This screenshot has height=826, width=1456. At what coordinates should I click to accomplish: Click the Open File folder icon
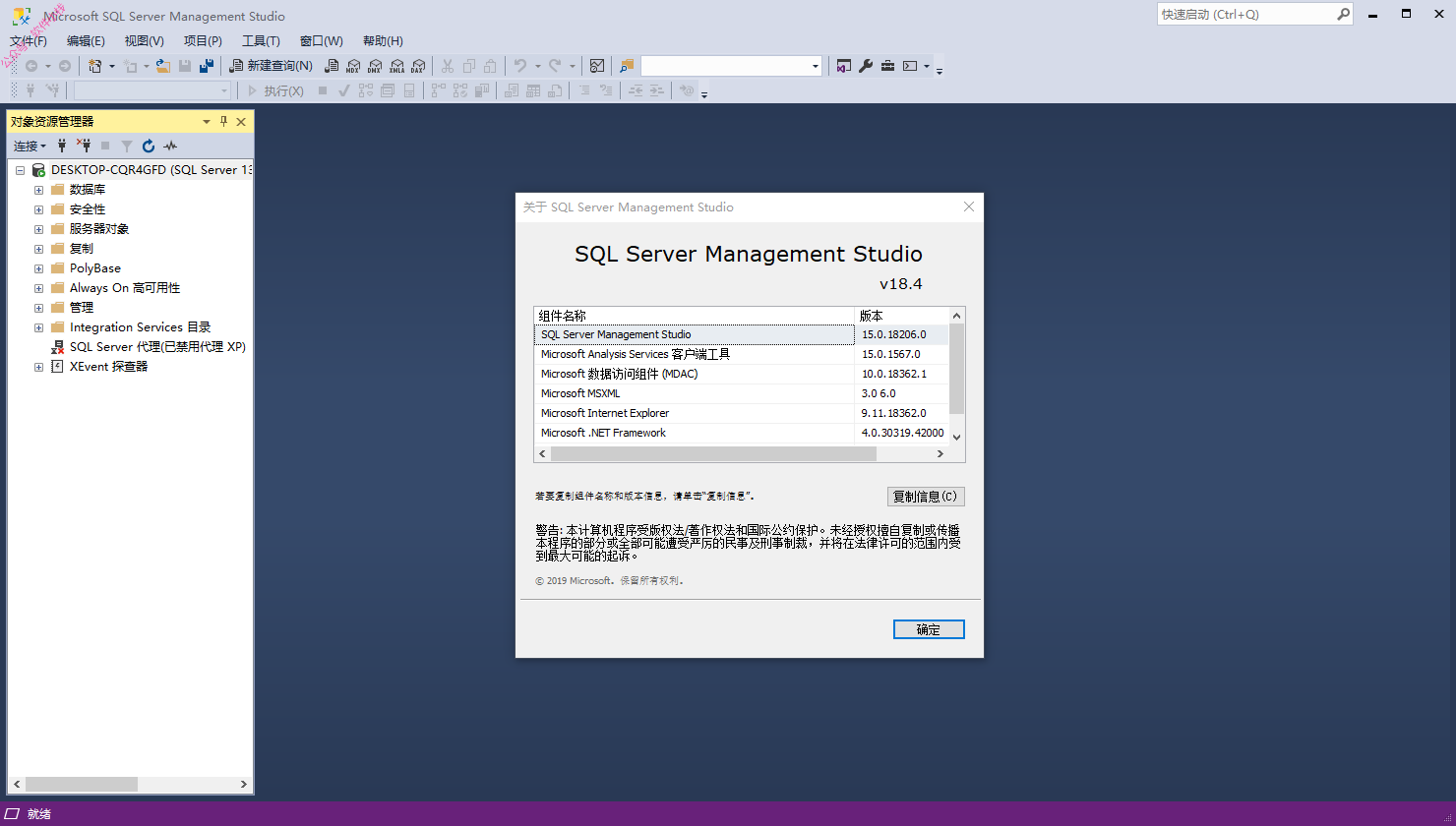point(163,66)
